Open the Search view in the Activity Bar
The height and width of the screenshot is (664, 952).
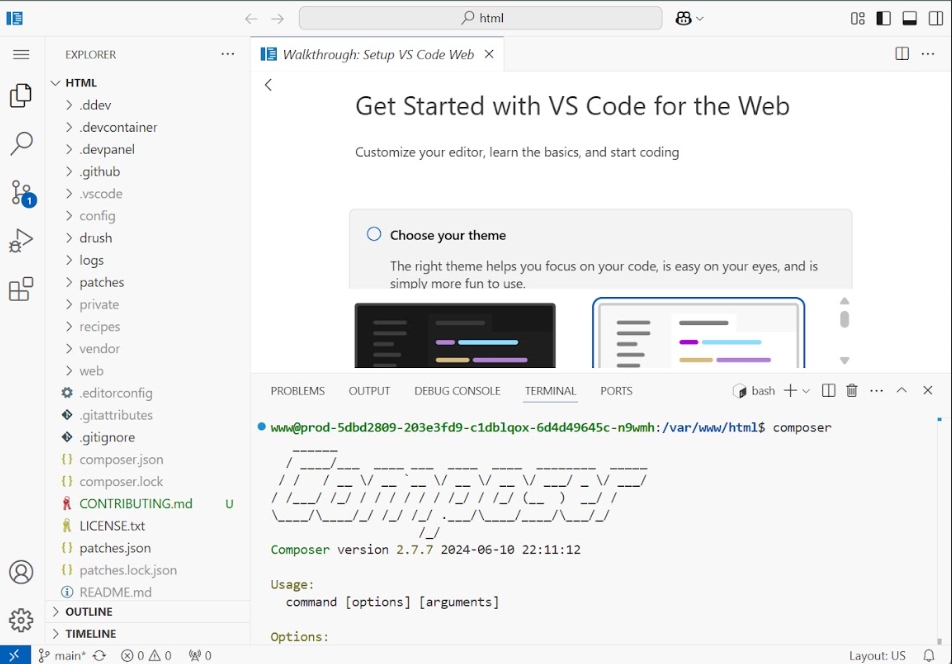pos(22,144)
